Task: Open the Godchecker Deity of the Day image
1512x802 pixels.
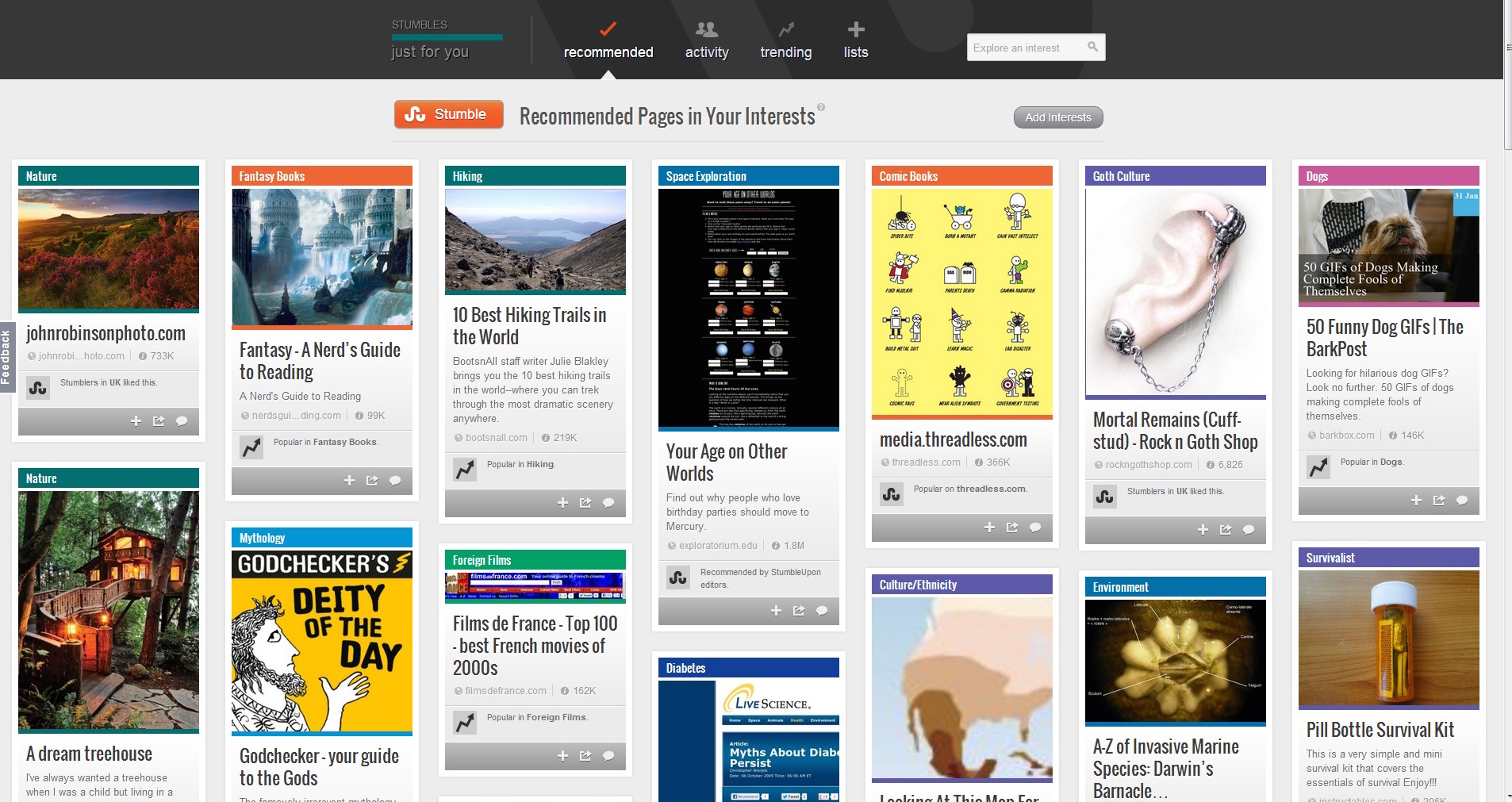Action: (x=322, y=640)
